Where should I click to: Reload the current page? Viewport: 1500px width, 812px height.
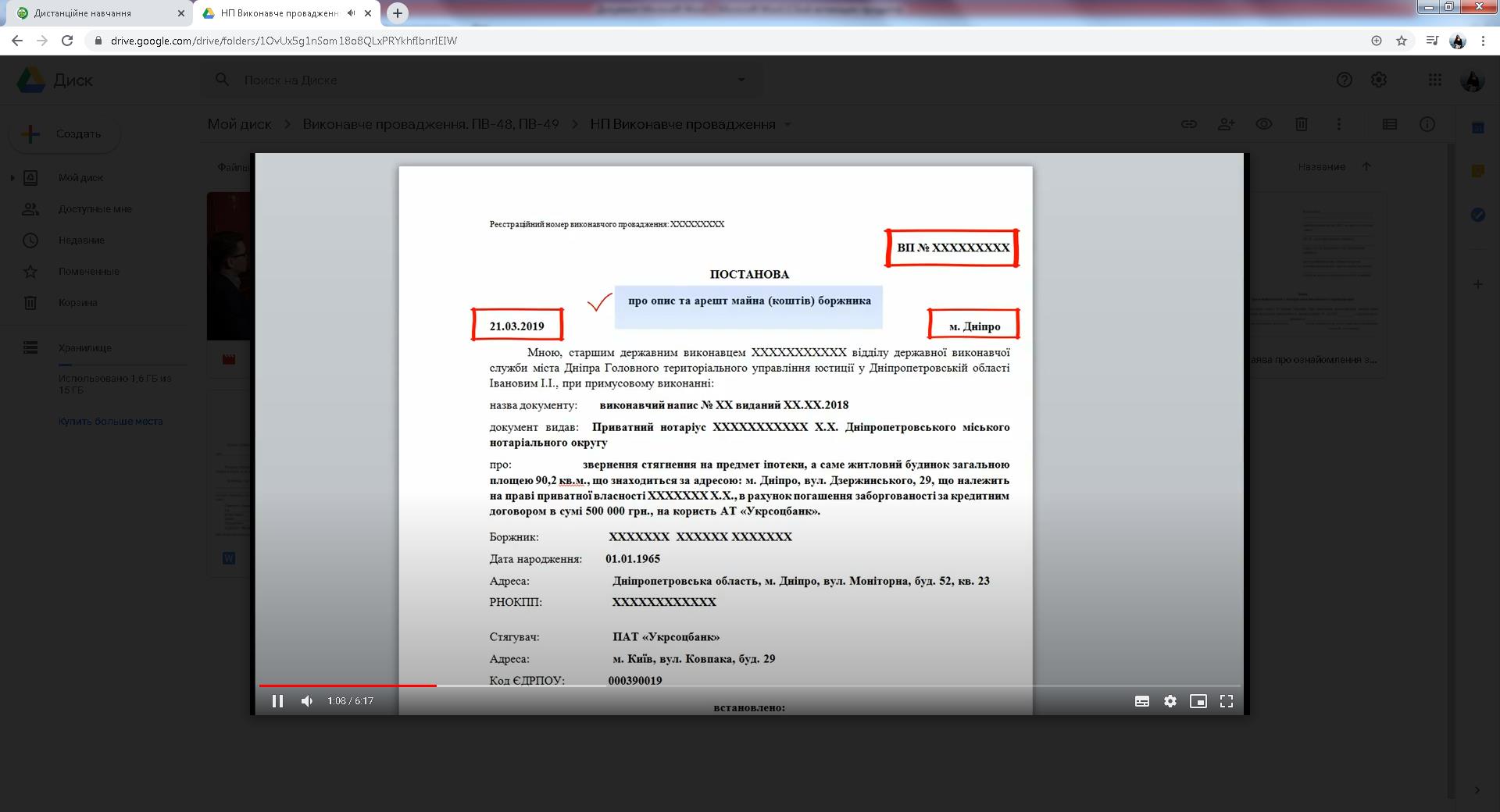67,41
